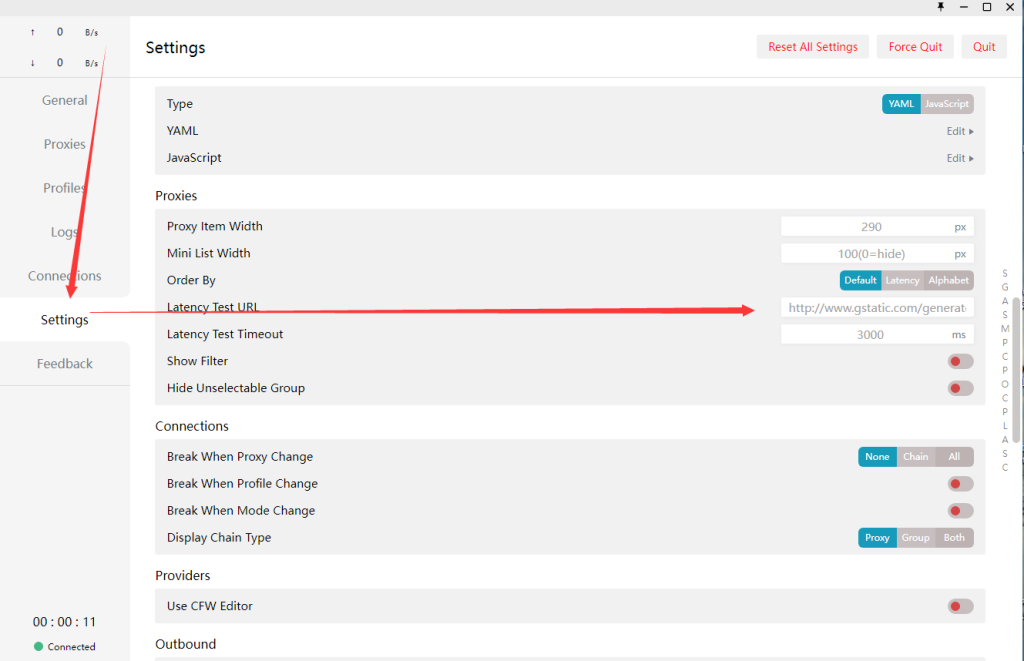
Task: Click the Connected status text
Action: tap(71, 647)
